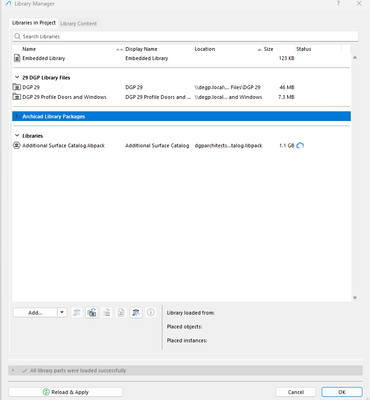
Task: Click the list scroll down arrow
Action: coord(355,298)
